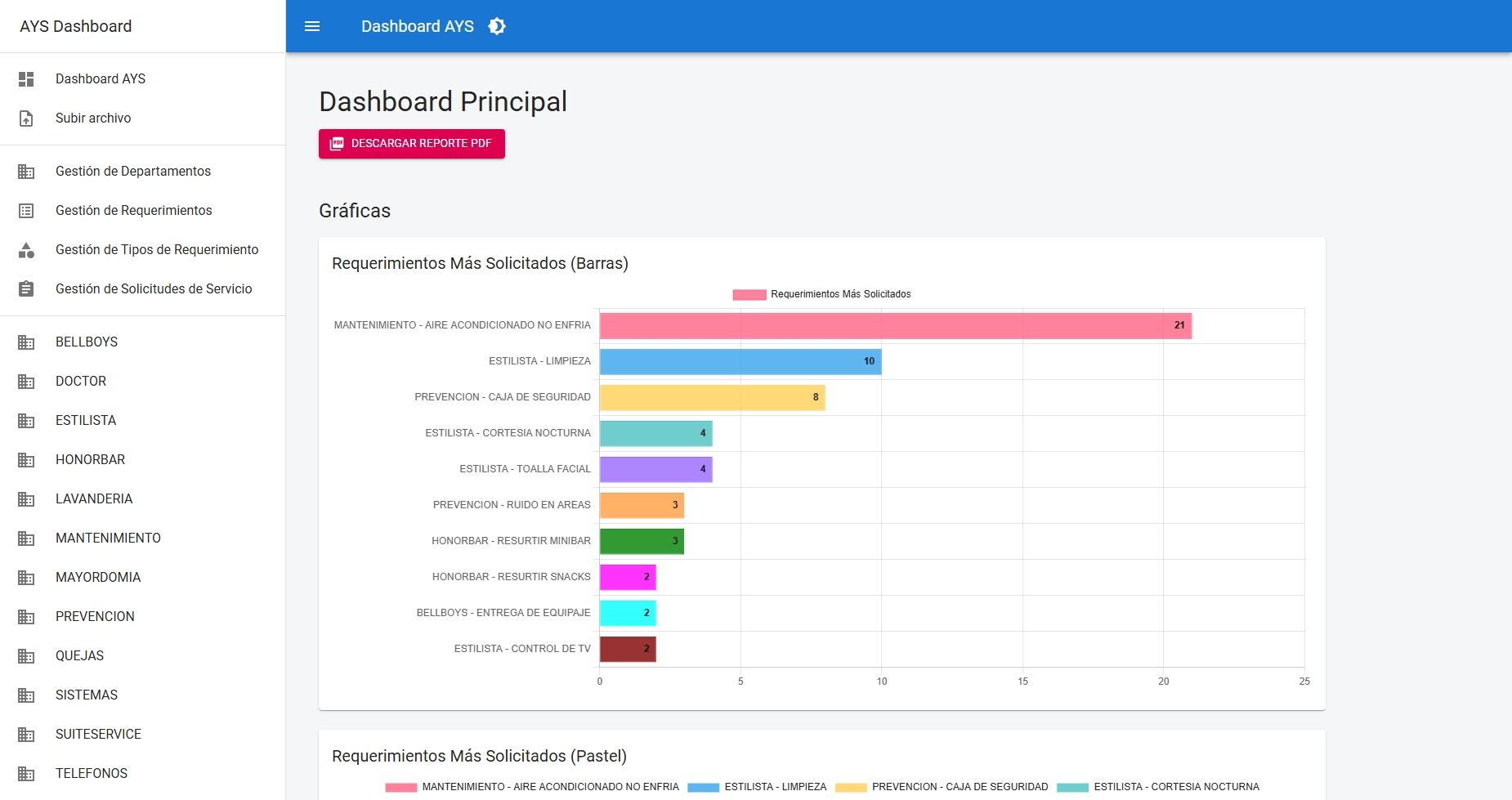Toggle dark mode brightness icon

click(x=497, y=26)
